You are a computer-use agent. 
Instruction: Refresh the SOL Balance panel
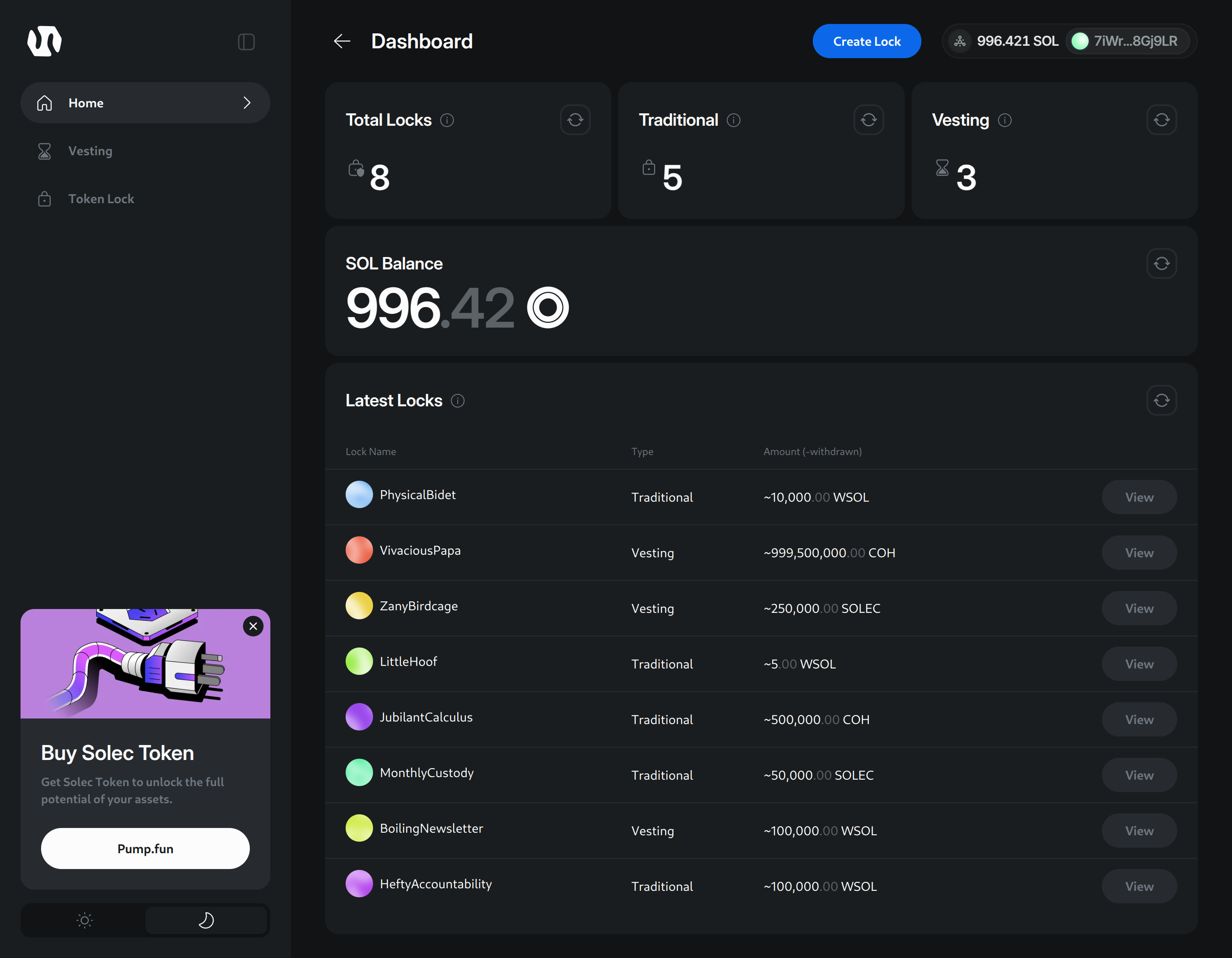[x=1161, y=263]
